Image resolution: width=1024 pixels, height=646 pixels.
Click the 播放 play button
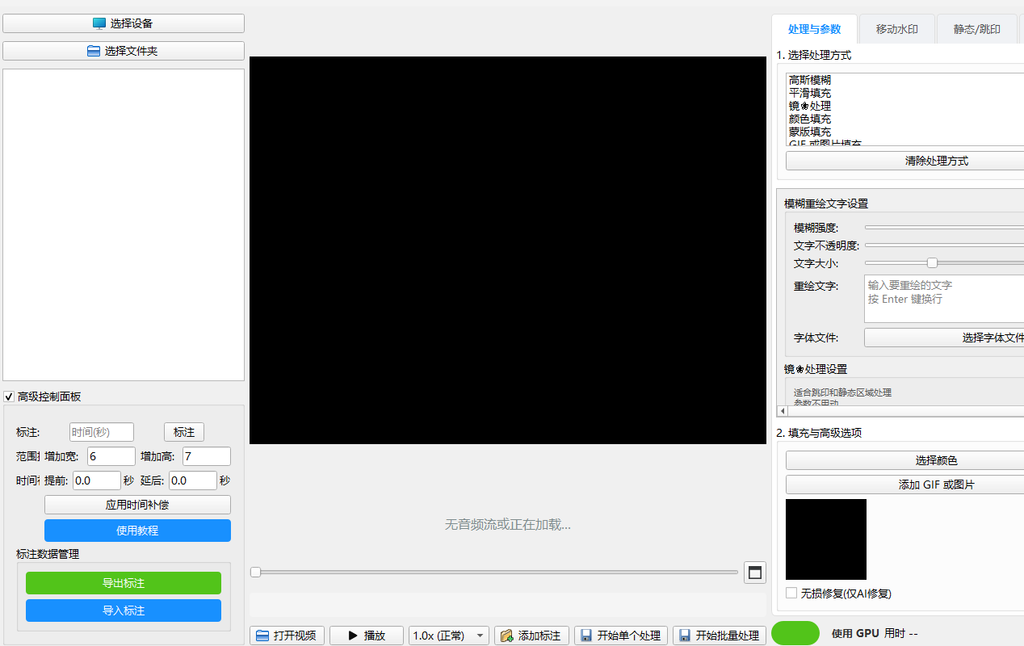tap(366, 635)
